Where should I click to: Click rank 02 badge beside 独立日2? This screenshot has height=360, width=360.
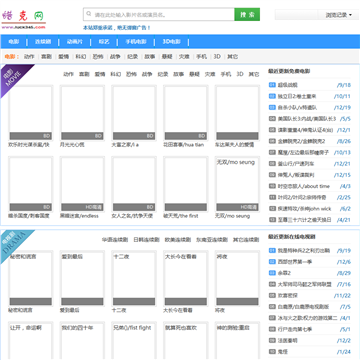click(x=272, y=96)
